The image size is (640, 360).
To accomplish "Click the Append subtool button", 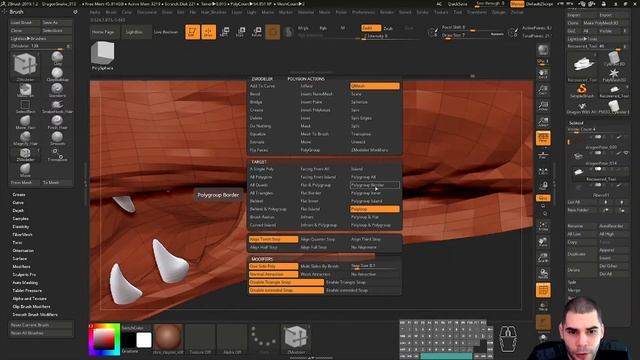I will [613, 250].
